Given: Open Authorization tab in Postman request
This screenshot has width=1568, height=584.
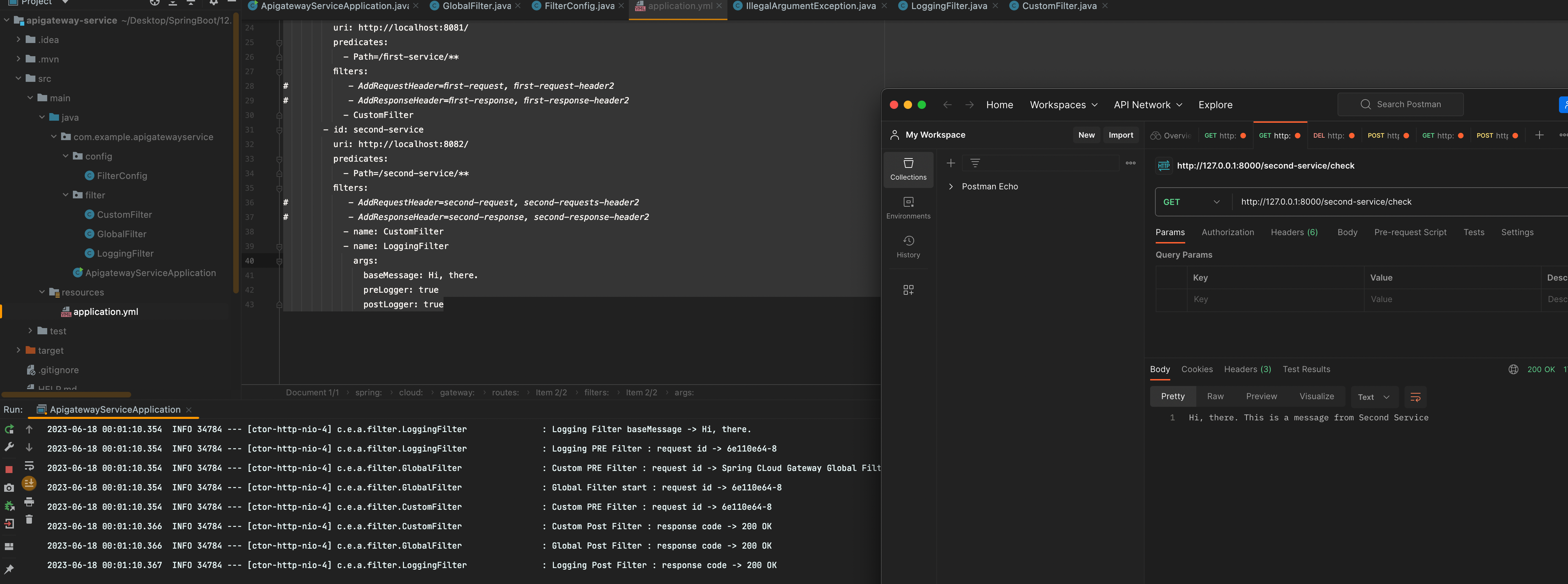Looking at the screenshot, I should 1227,232.
